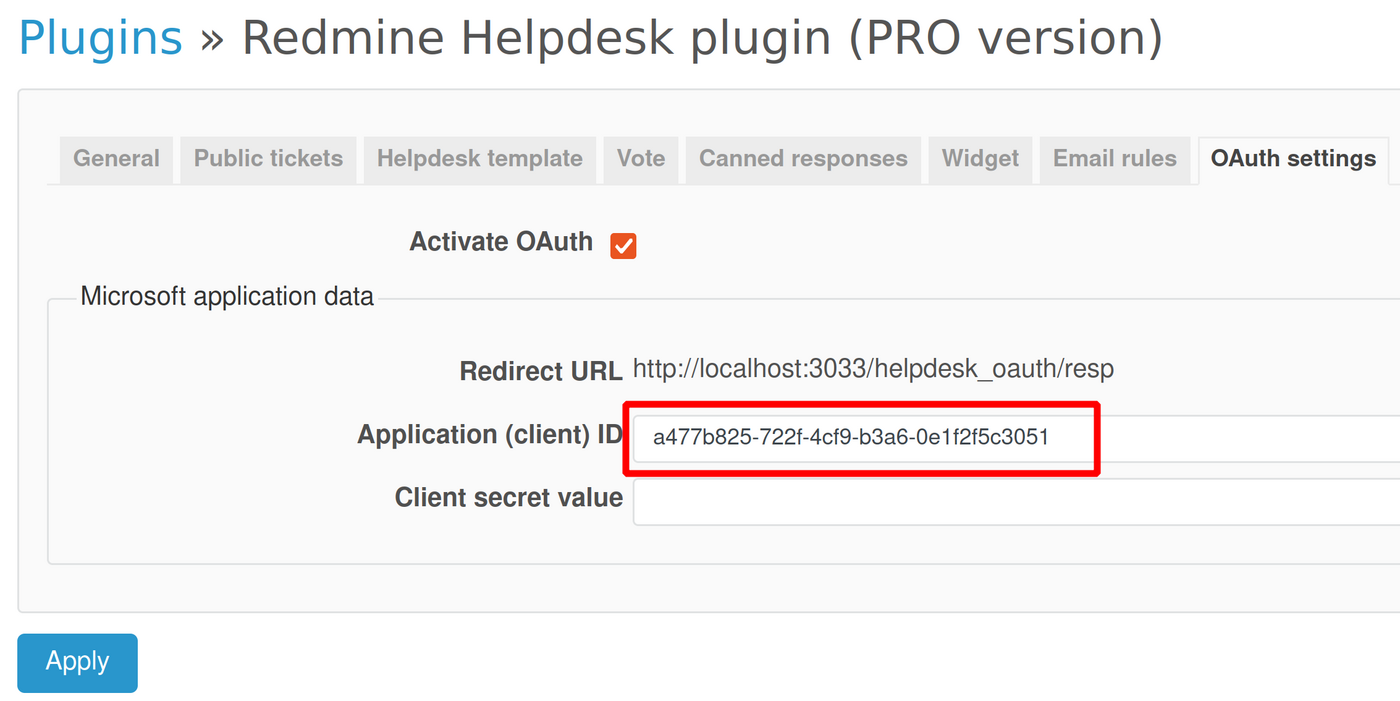Switch to the Helpdesk template tab
The image size is (1400, 701).
pyautogui.click(x=479, y=158)
